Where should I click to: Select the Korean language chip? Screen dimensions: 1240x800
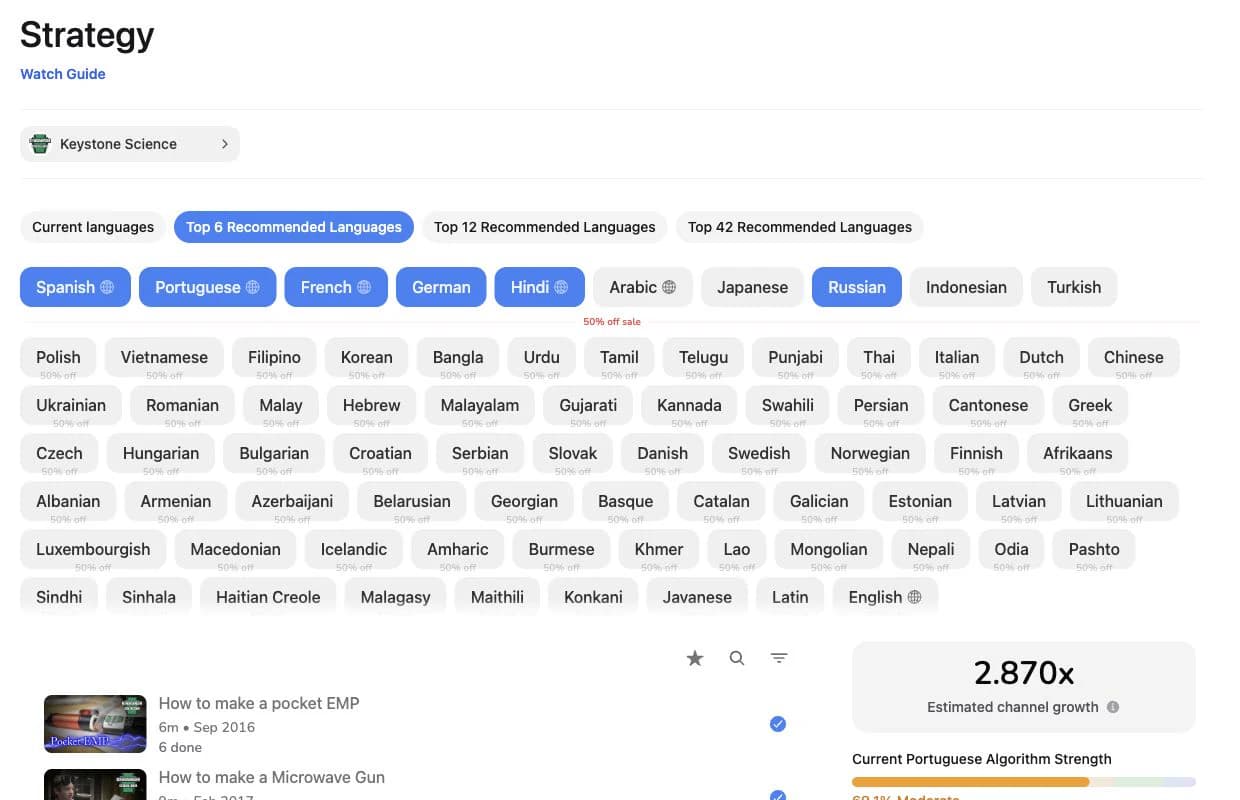367,357
